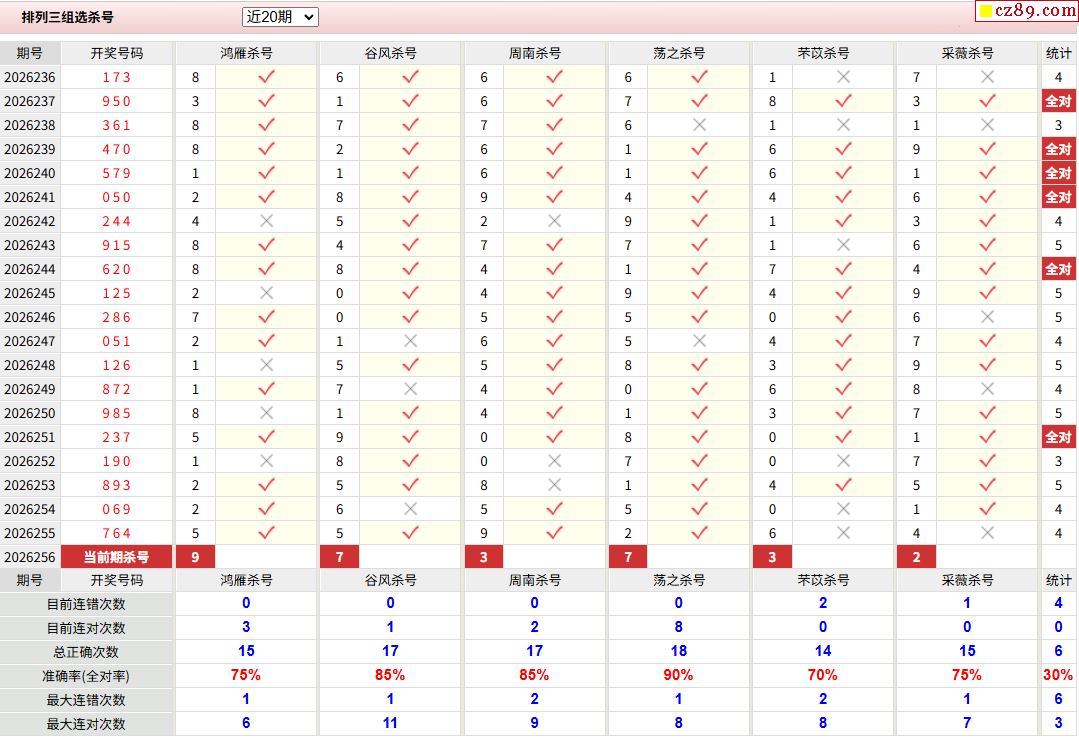This screenshot has width=1079, height=739.
Task: Click draw number 173 in row 2026236
Action: pos(116,77)
